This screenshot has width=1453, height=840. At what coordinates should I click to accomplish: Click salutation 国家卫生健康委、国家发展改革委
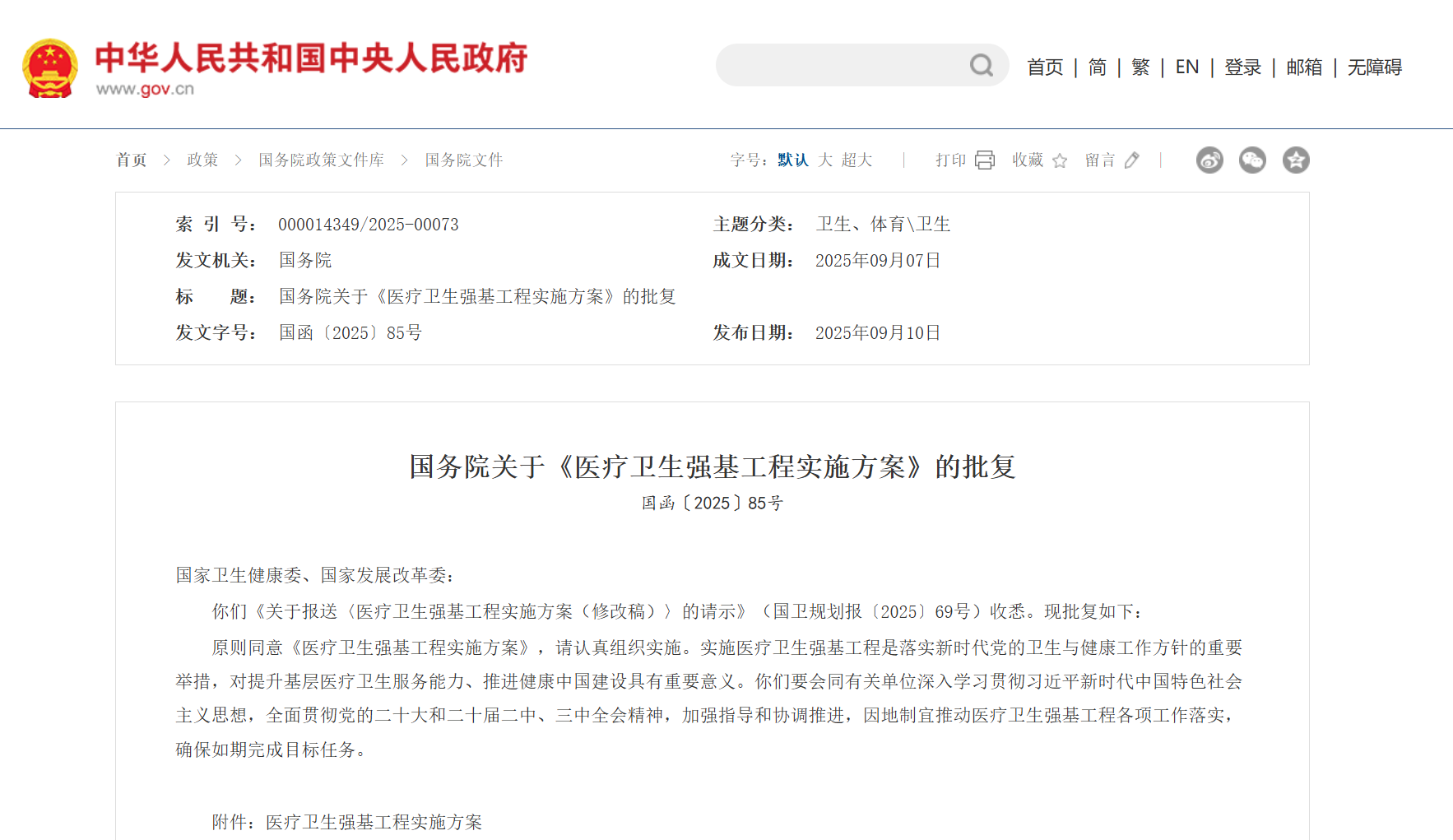point(315,575)
